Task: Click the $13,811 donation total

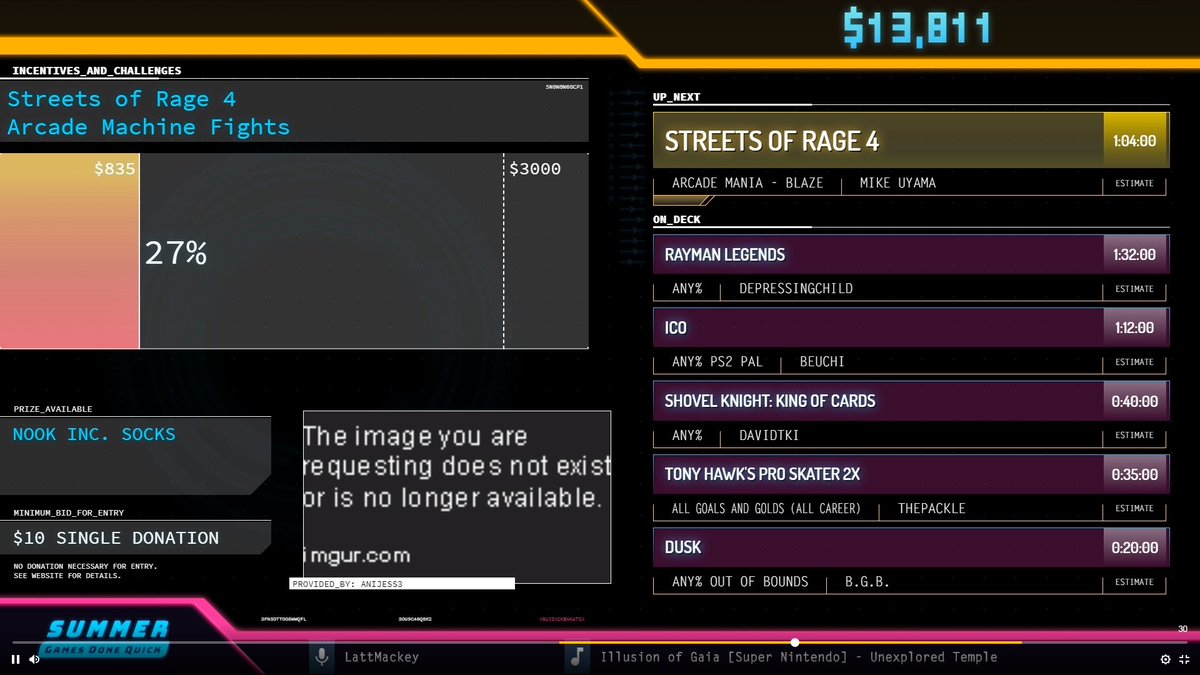Action: 917,28
